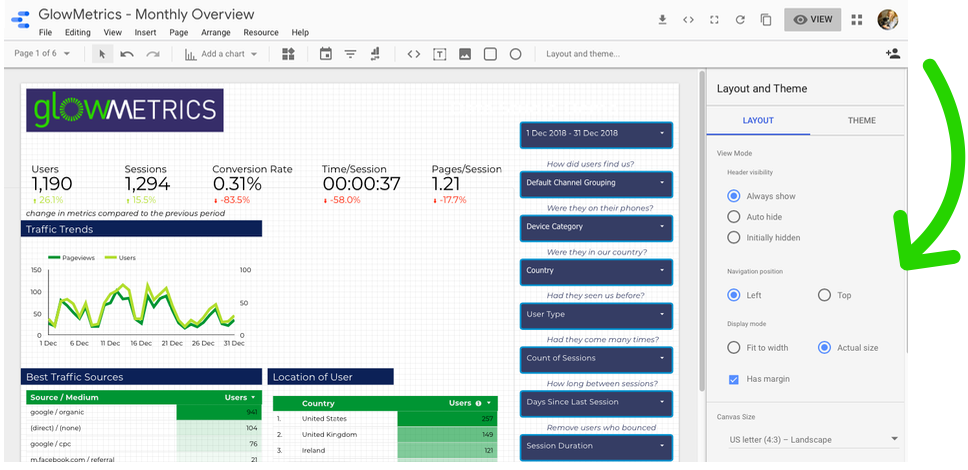Refresh the report data

[740, 19]
